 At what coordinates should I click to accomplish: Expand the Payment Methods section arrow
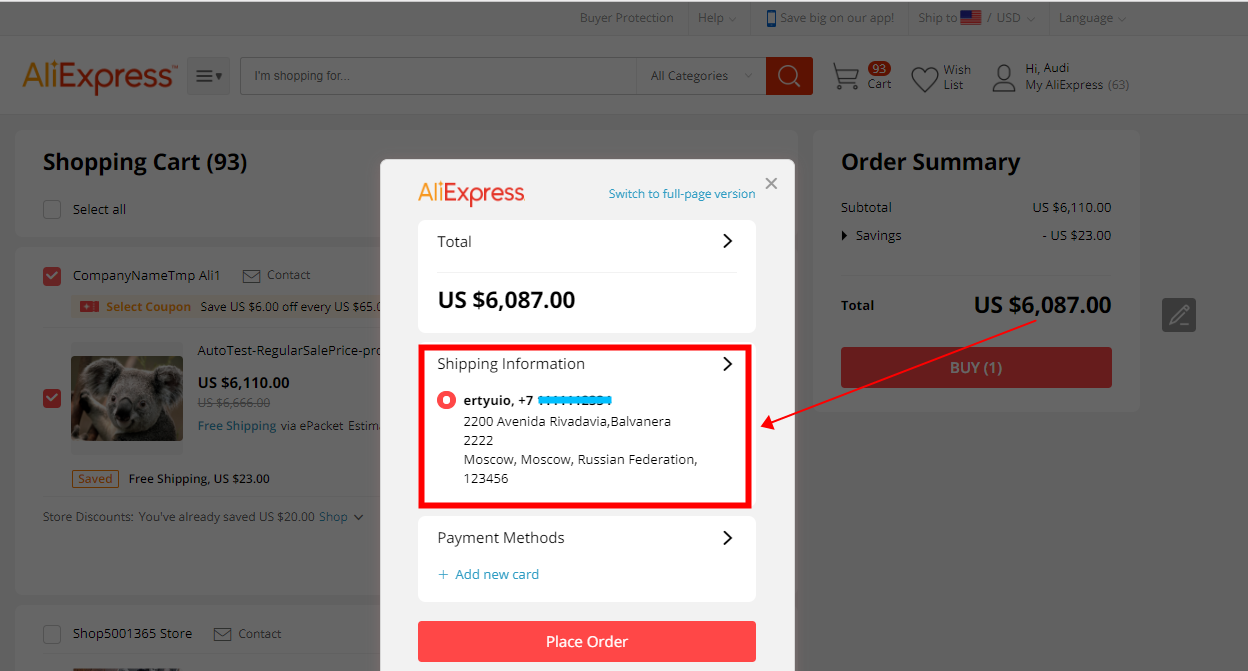click(727, 538)
